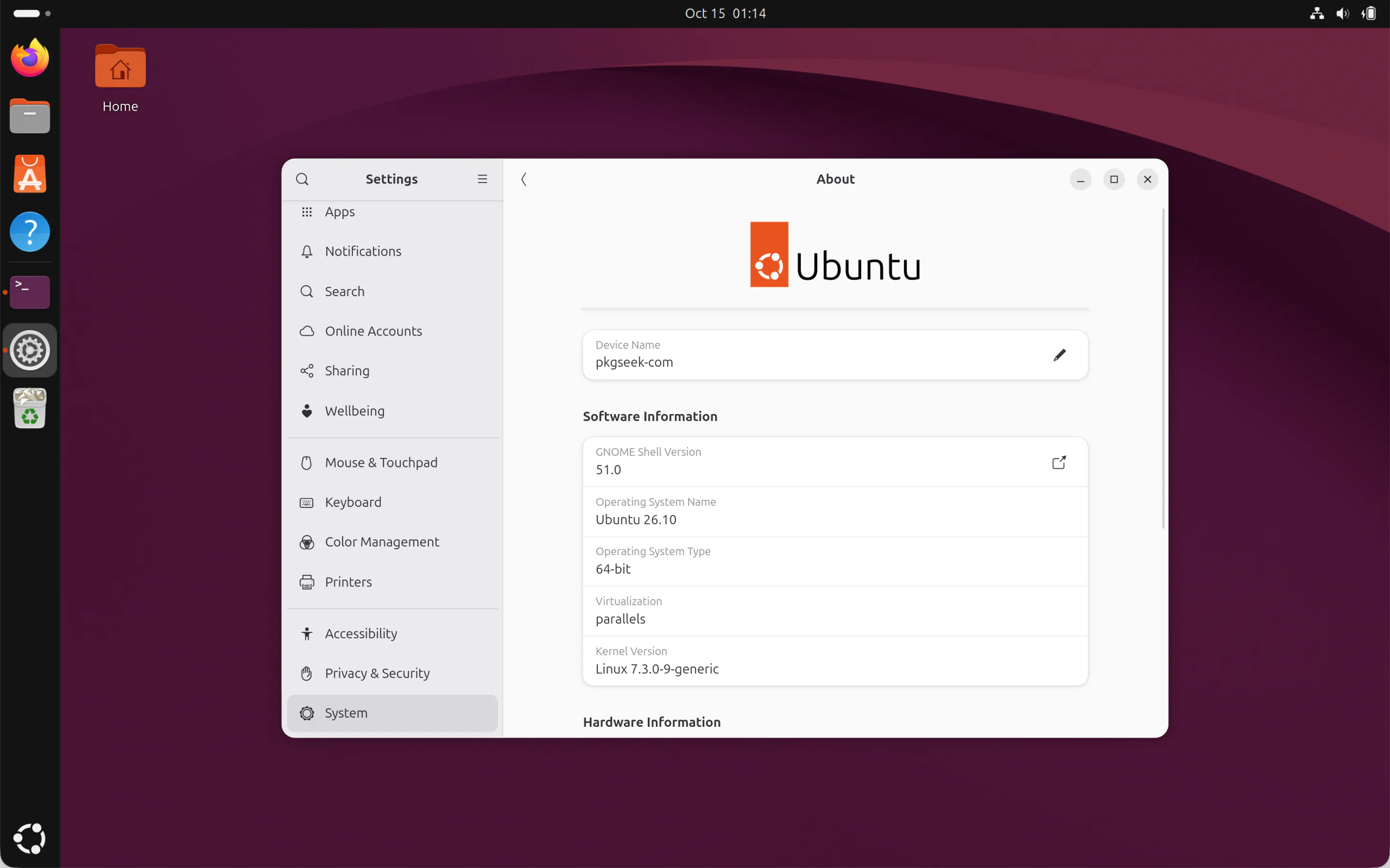
Task: Open Ubuntu App Center in dock
Action: pos(30,174)
